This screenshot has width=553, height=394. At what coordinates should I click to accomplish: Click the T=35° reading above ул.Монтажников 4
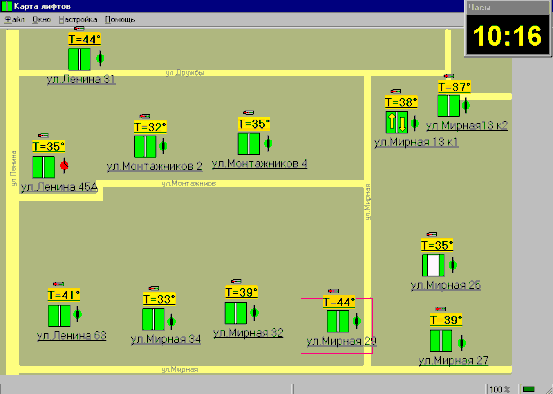[x=254, y=124]
